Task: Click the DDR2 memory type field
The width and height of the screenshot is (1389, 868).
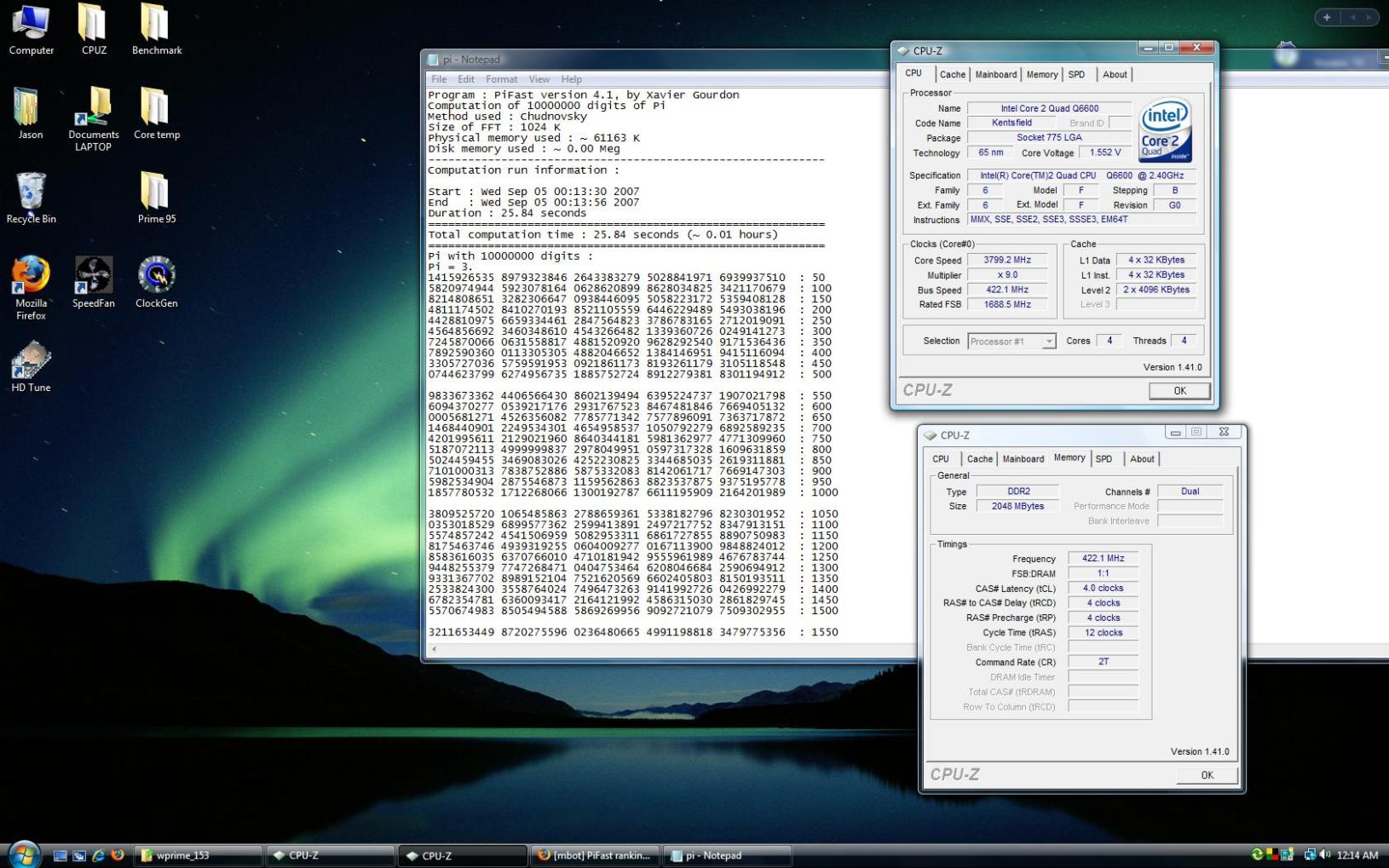Action: (x=1018, y=491)
